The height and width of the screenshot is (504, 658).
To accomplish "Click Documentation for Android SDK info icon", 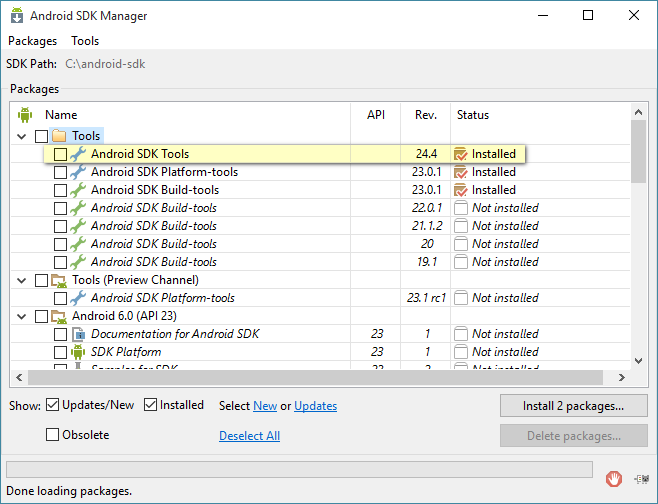I will pyautogui.click(x=78, y=334).
